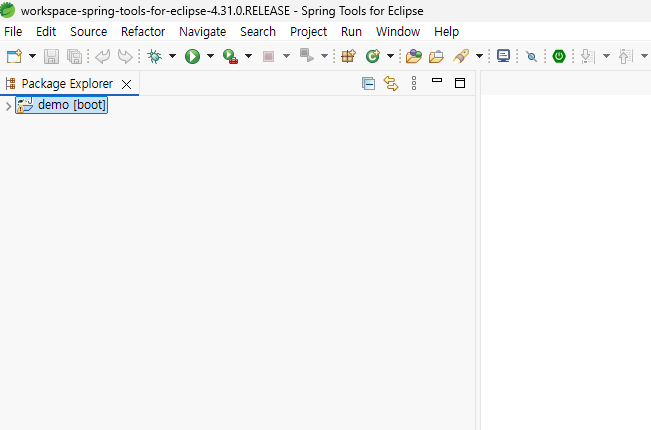Run the application with green play button
Image resolution: width=651 pixels, height=430 pixels.
click(192, 57)
